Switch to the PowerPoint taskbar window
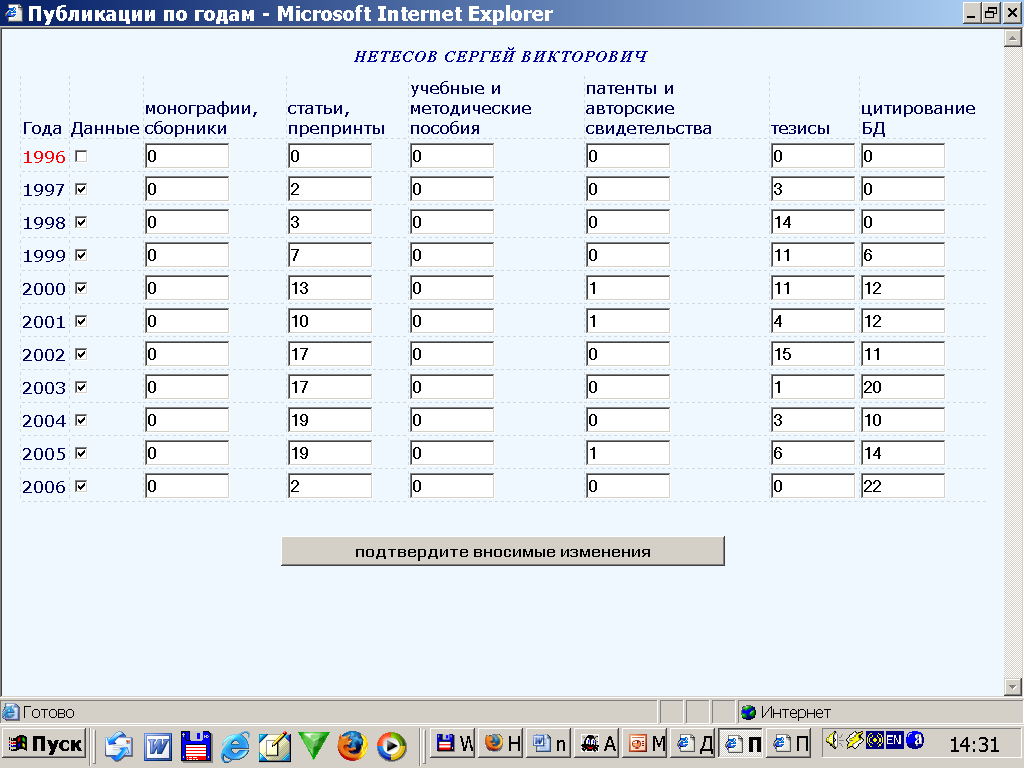 pos(646,744)
